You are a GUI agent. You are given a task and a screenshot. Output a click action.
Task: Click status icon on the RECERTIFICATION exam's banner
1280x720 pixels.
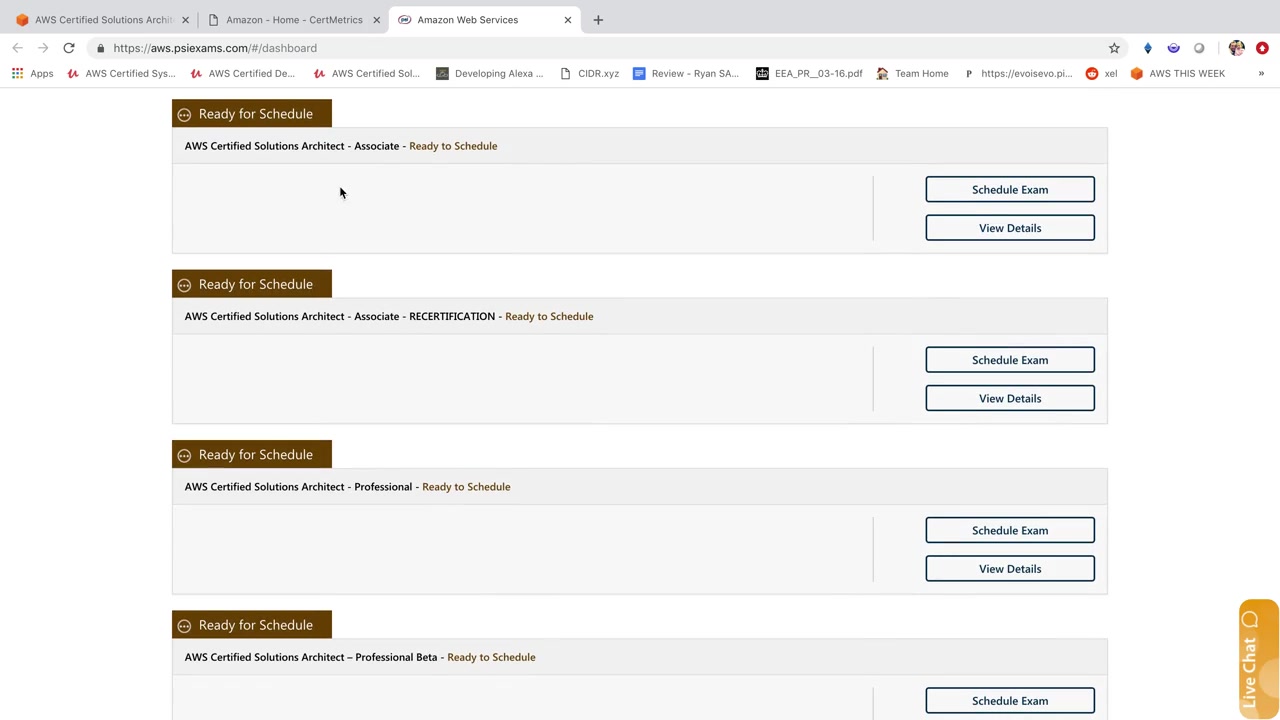(x=184, y=285)
